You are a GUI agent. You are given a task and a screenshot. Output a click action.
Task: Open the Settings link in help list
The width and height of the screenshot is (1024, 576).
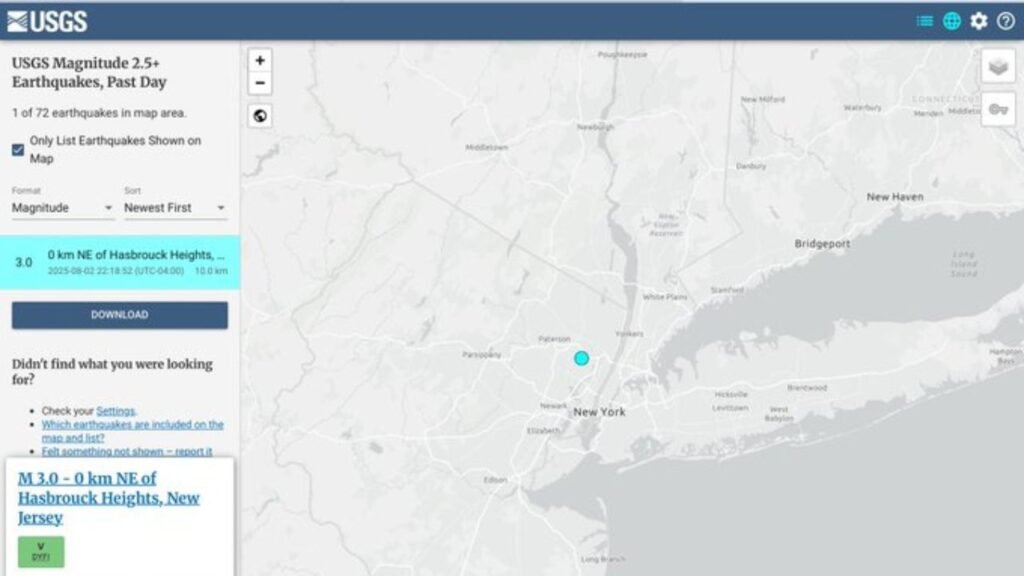coord(116,411)
